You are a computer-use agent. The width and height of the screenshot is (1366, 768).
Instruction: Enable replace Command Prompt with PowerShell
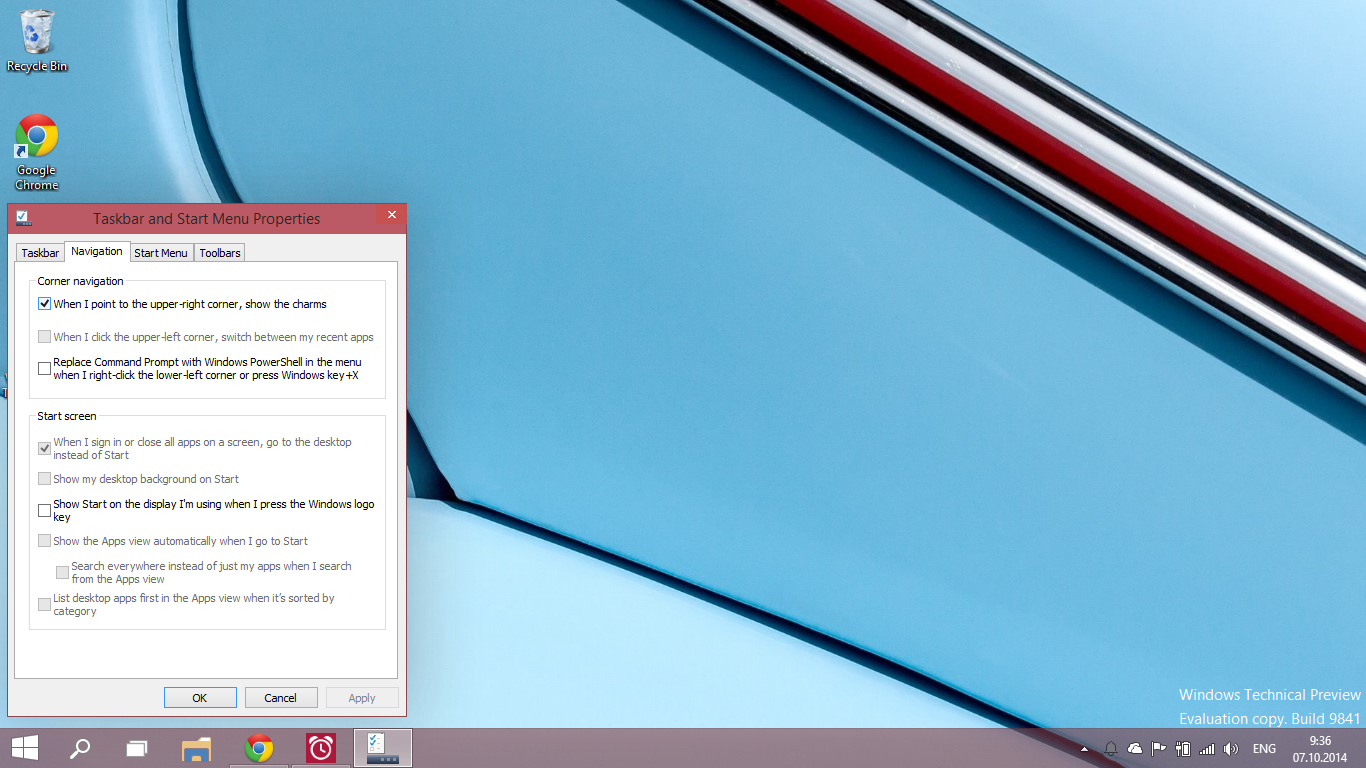click(x=44, y=368)
